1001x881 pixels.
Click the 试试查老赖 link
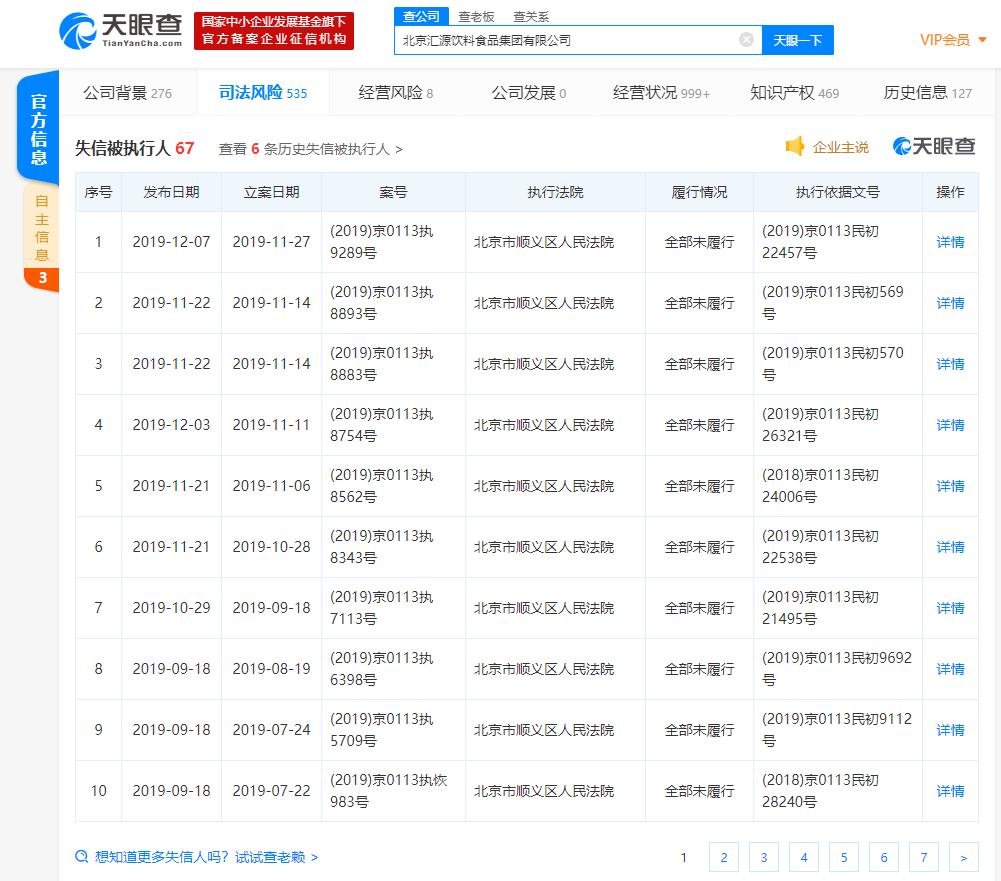point(276,857)
